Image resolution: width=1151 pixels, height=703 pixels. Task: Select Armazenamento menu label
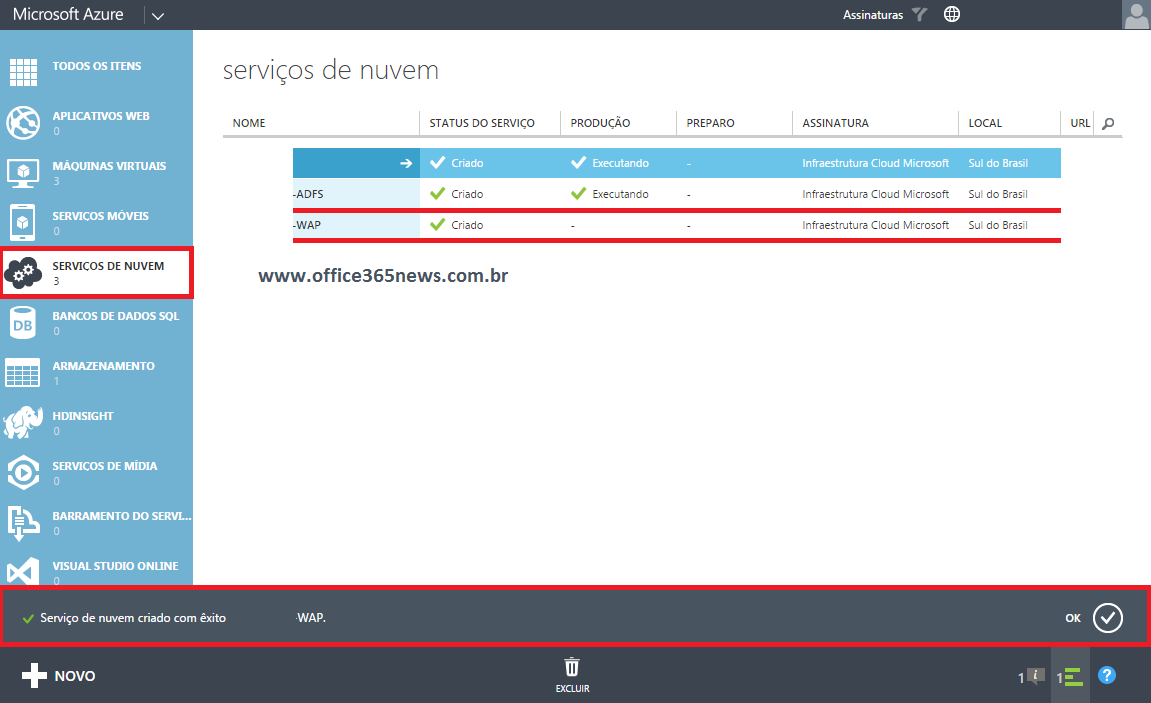click(x=104, y=365)
